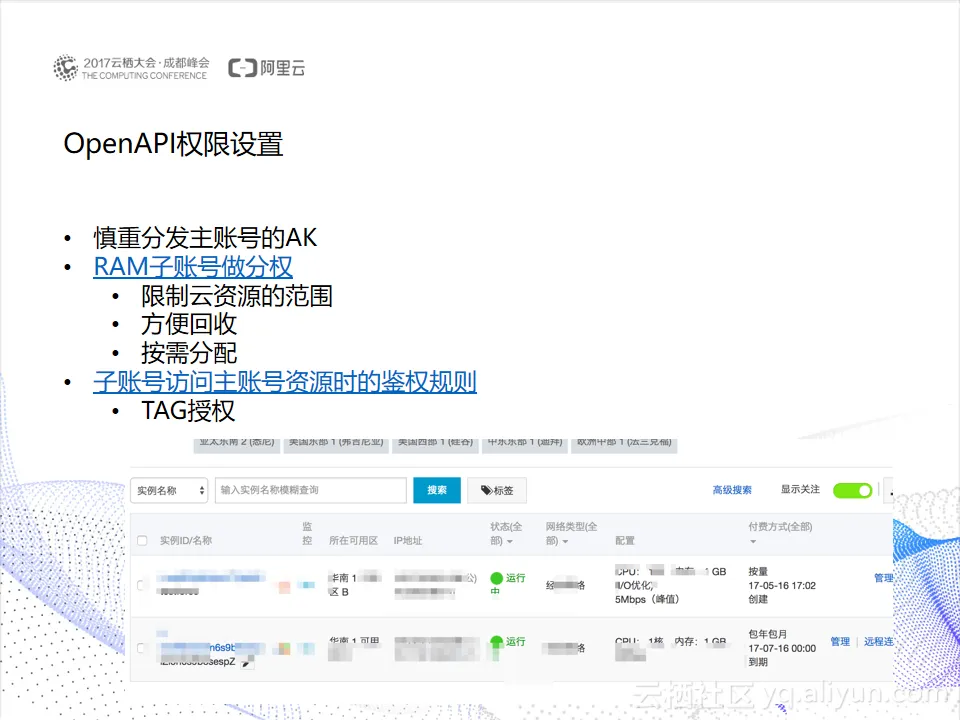Expand the 状态(全部) column filter
The width and height of the screenshot is (960, 720).
tap(510, 542)
